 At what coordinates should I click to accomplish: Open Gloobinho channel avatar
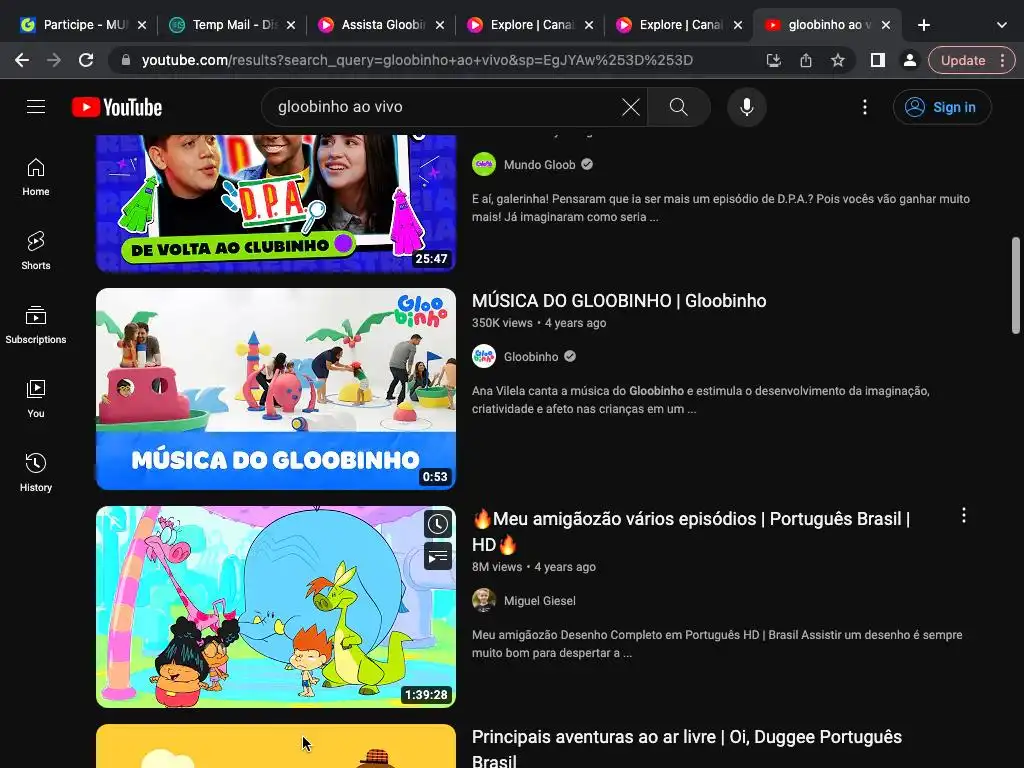(x=484, y=357)
